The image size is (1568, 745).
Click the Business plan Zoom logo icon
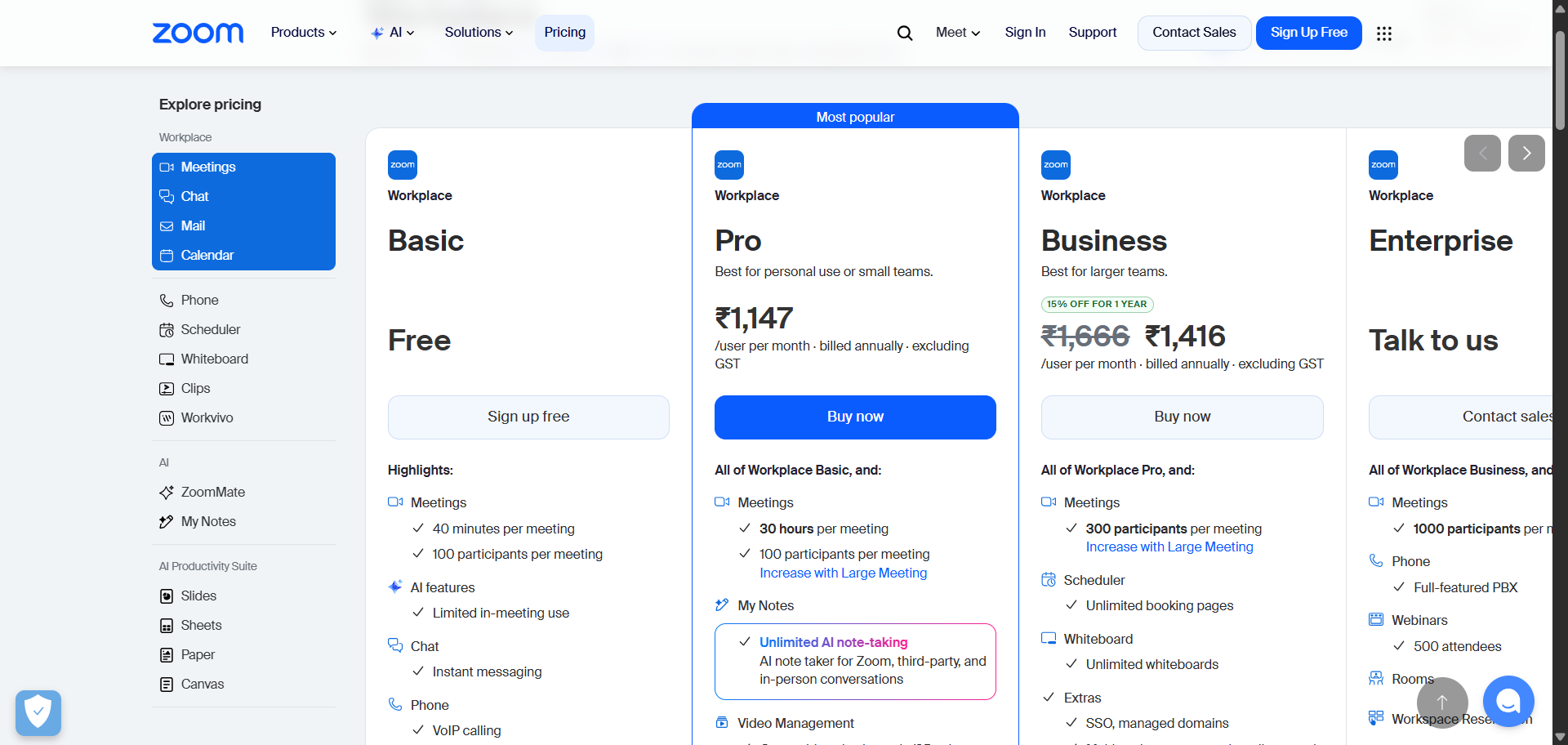click(1056, 165)
